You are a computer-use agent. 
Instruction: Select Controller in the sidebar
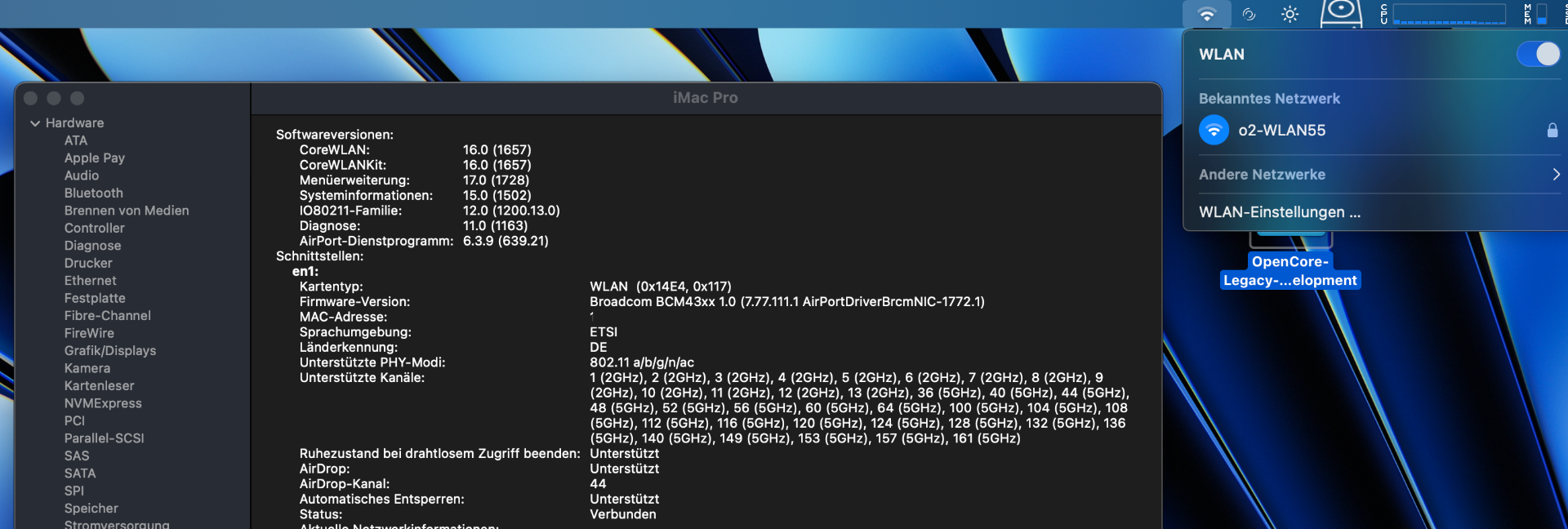(x=95, y=228)
